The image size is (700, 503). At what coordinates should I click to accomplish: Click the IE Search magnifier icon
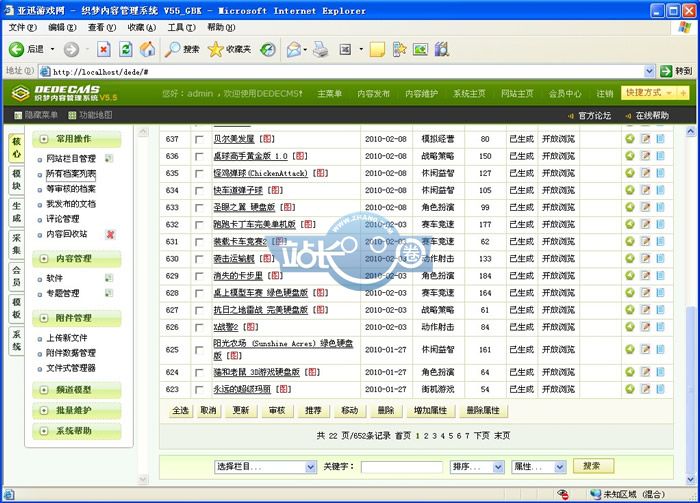(172, 49)
